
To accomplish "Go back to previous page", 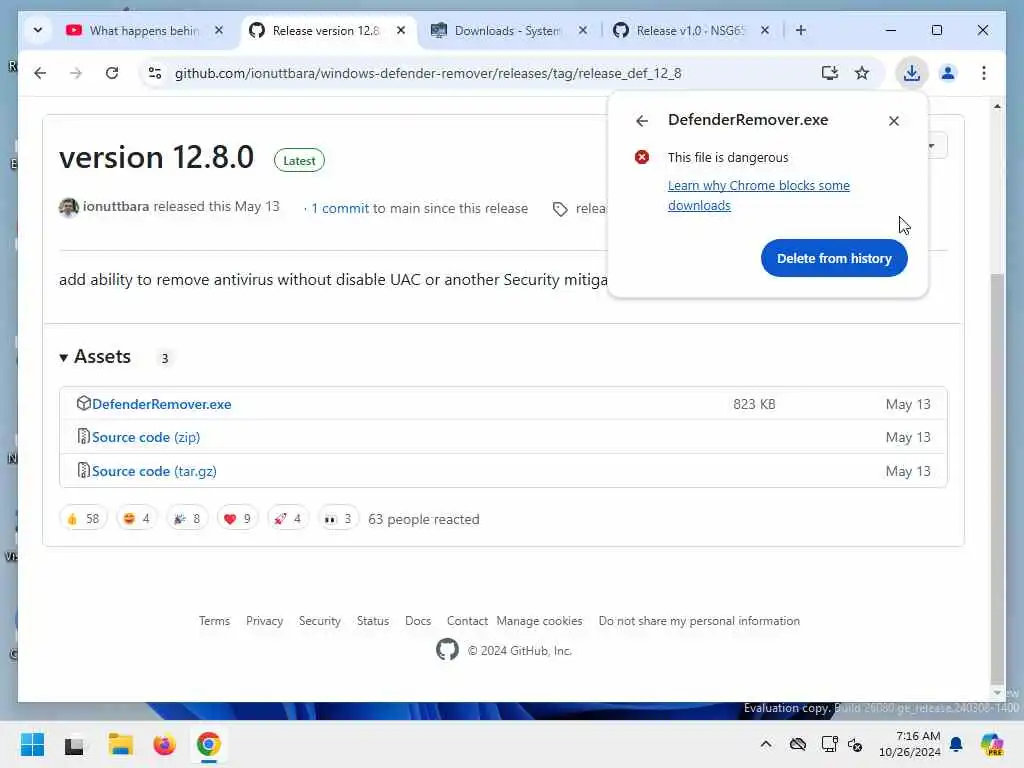I will (40, 73).
